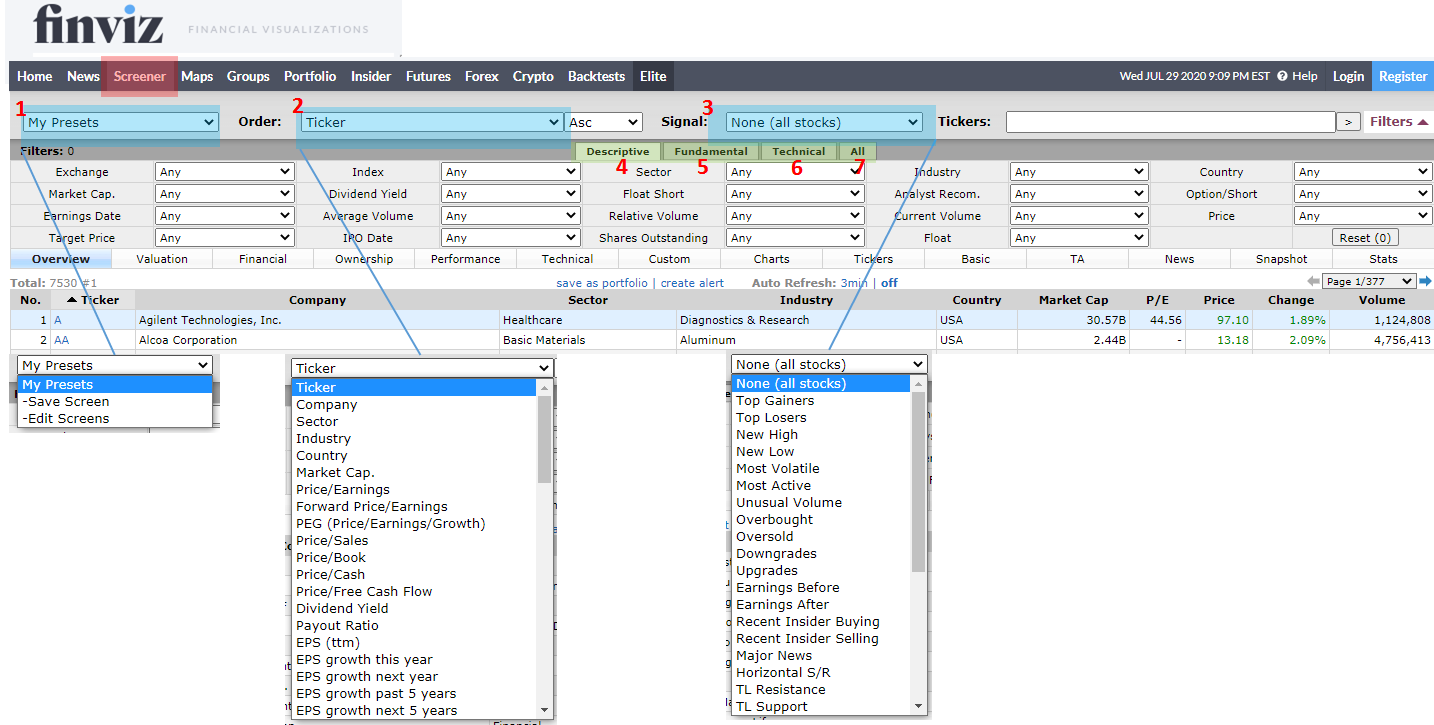Open the My Presets dropdown in toolbar
Screen dimensions: 1434x725
click(x=120, y=122)
